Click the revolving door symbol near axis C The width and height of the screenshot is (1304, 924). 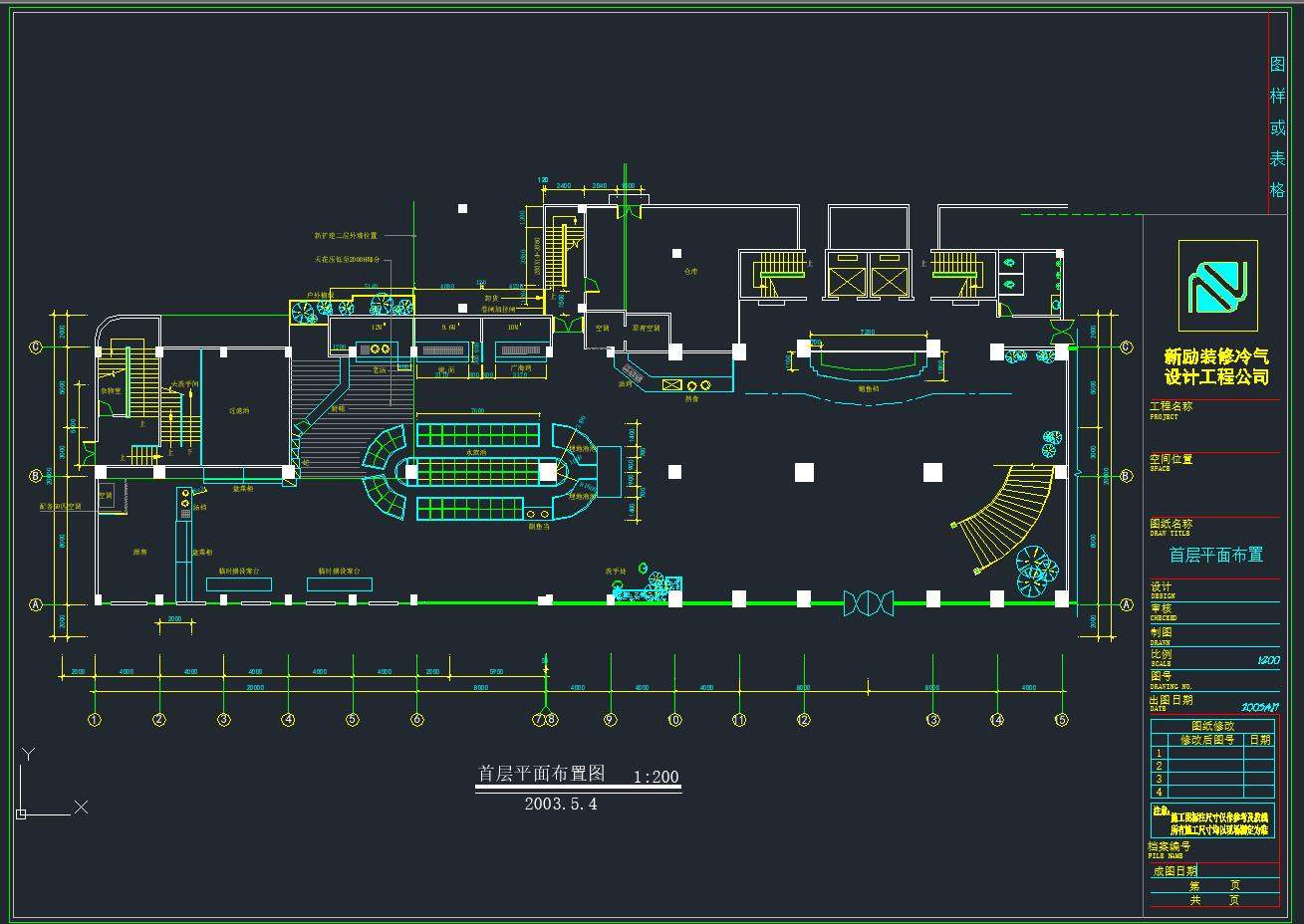tap(1061, 331)
